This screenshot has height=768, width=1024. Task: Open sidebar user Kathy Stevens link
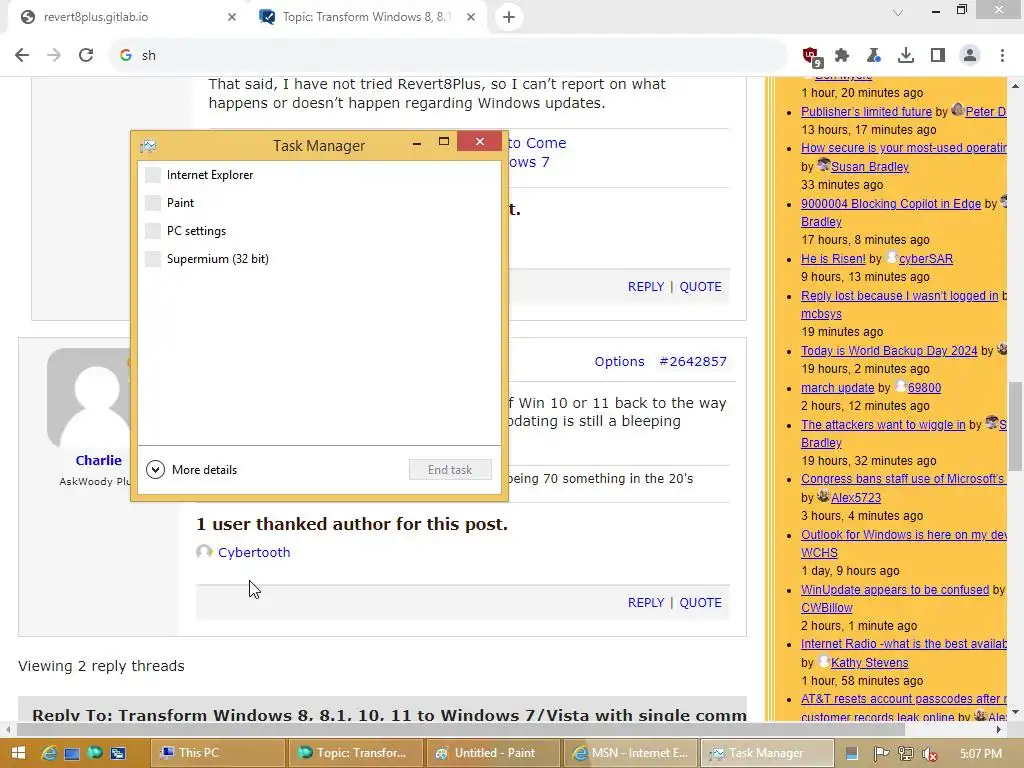[x=869, y=663]
